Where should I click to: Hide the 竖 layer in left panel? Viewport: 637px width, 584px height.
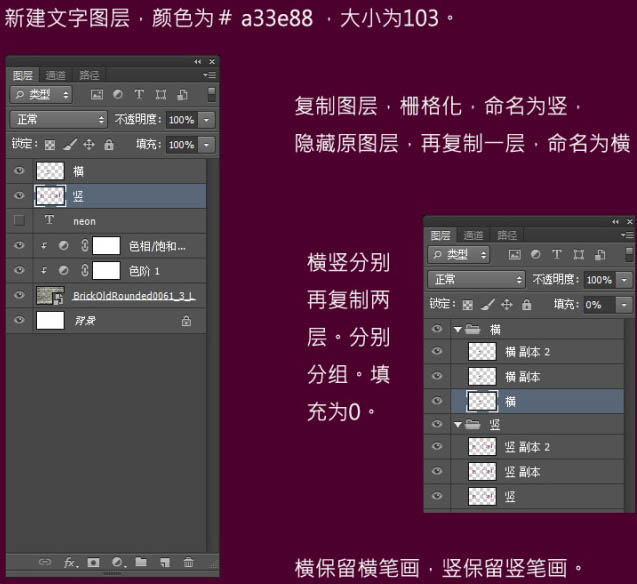tap(19, 196)
